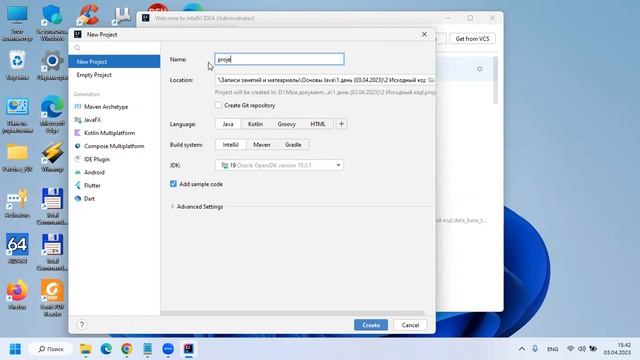Open Foxit PDF Reader desktop shortcut
This screenshot has width=640, height=360.
pyautogui.click(x=52, y=298)
